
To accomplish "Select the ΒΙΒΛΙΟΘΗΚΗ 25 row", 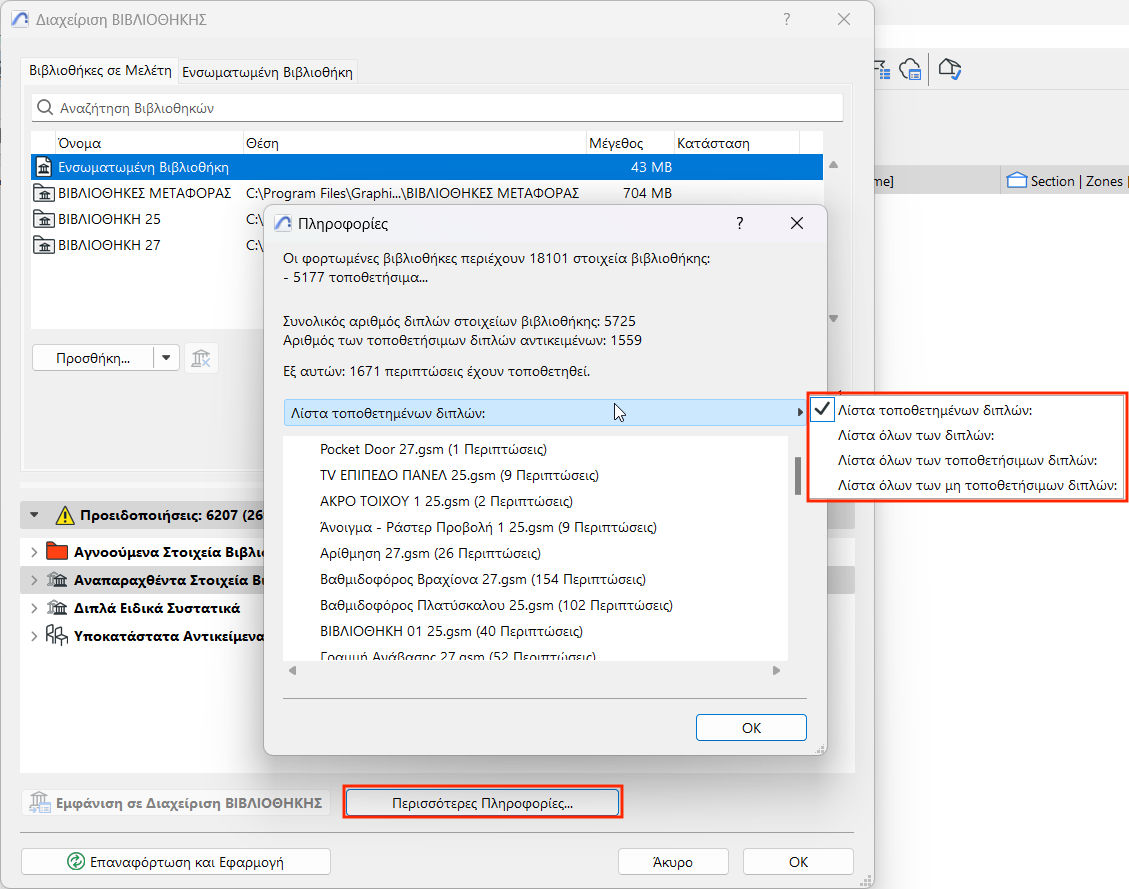I will (148, 219).
